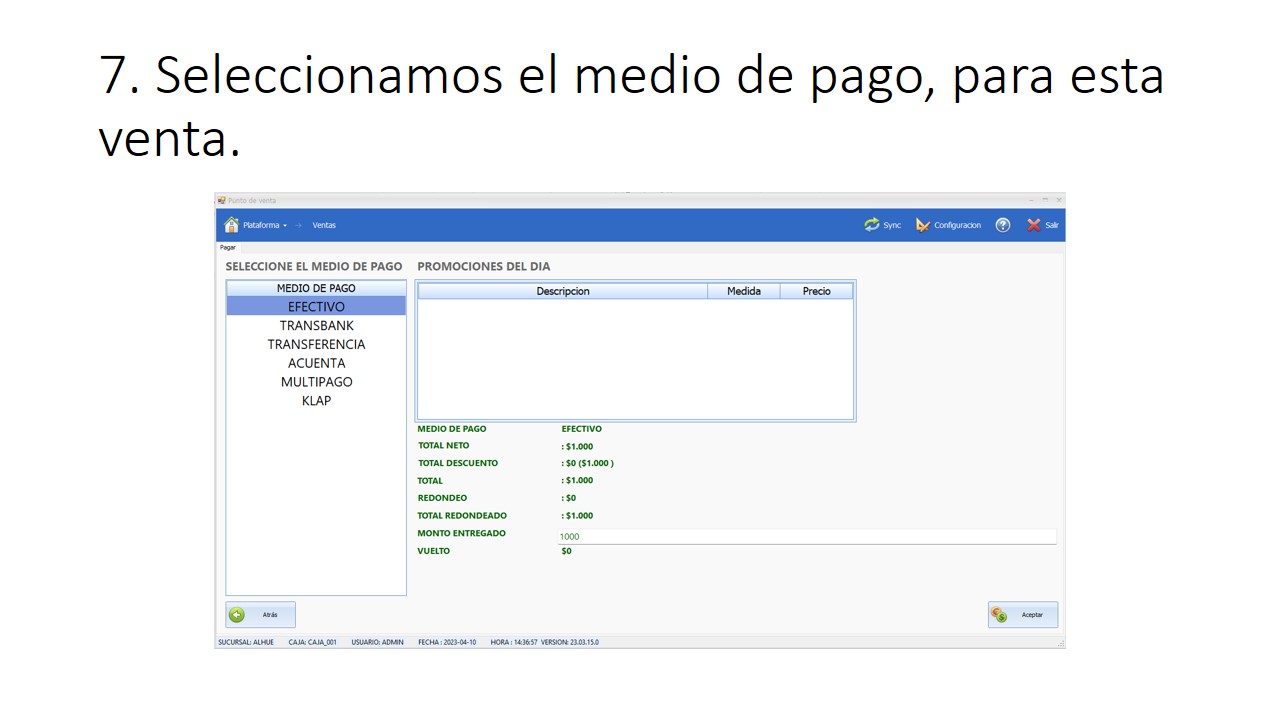
Task: Click the Aceptar button
Action: click(1022, 615)
